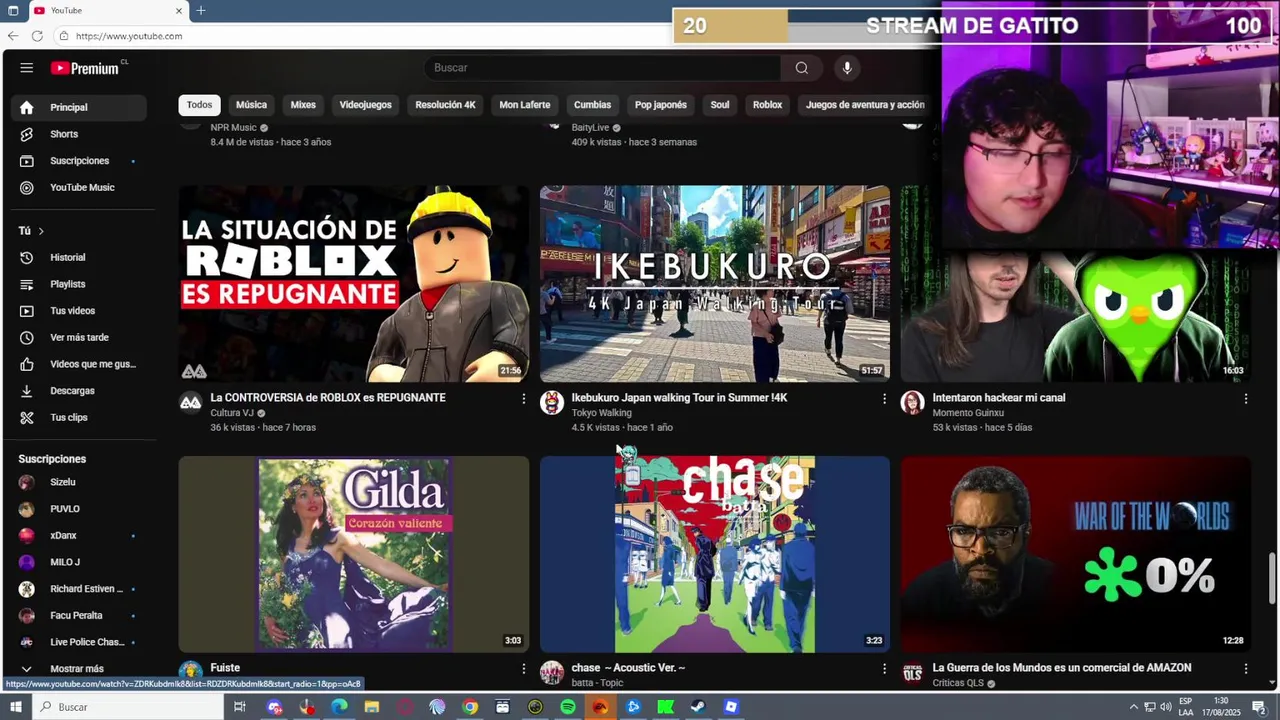Select the Mixes filter chip
The image size is (1280, 720).
coord(303,105)
